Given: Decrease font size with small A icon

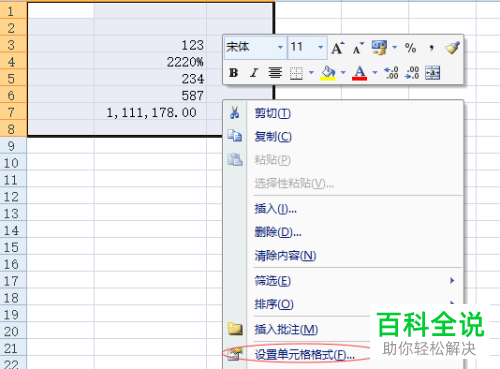Looking at the screenshot, I should point(358,48).
